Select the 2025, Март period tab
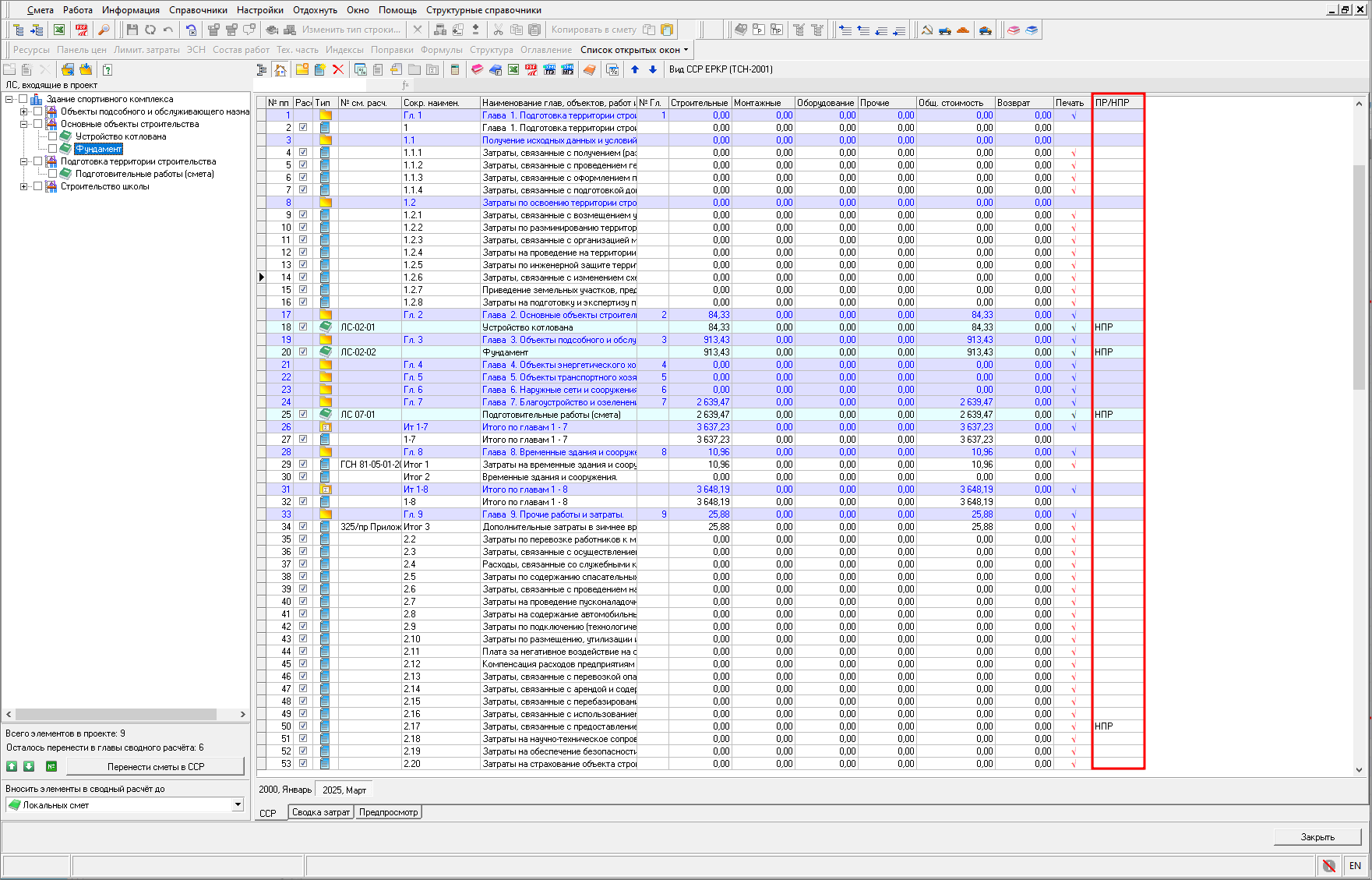Viewport: 1372px width, 880px height. [x=344, y=790]
